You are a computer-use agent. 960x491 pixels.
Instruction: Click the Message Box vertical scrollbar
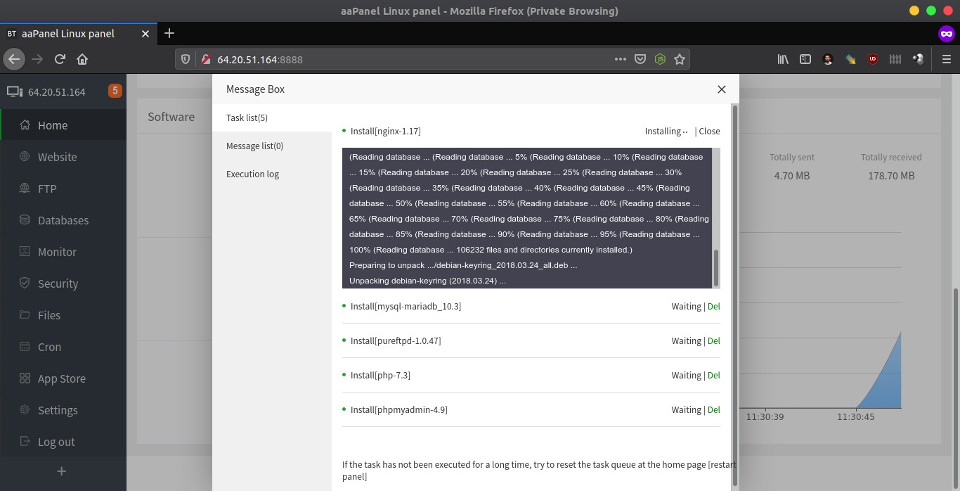[735, 297]
